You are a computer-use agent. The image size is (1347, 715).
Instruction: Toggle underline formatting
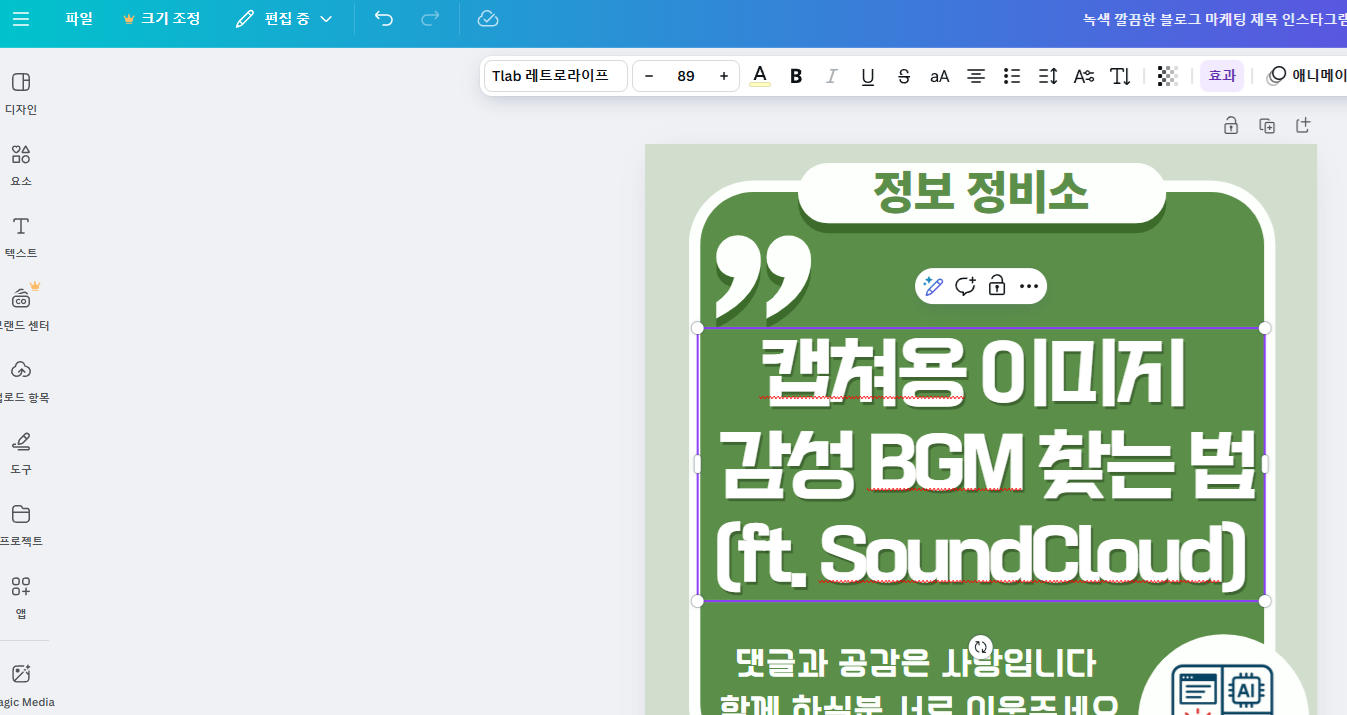(x=868, y=76)
